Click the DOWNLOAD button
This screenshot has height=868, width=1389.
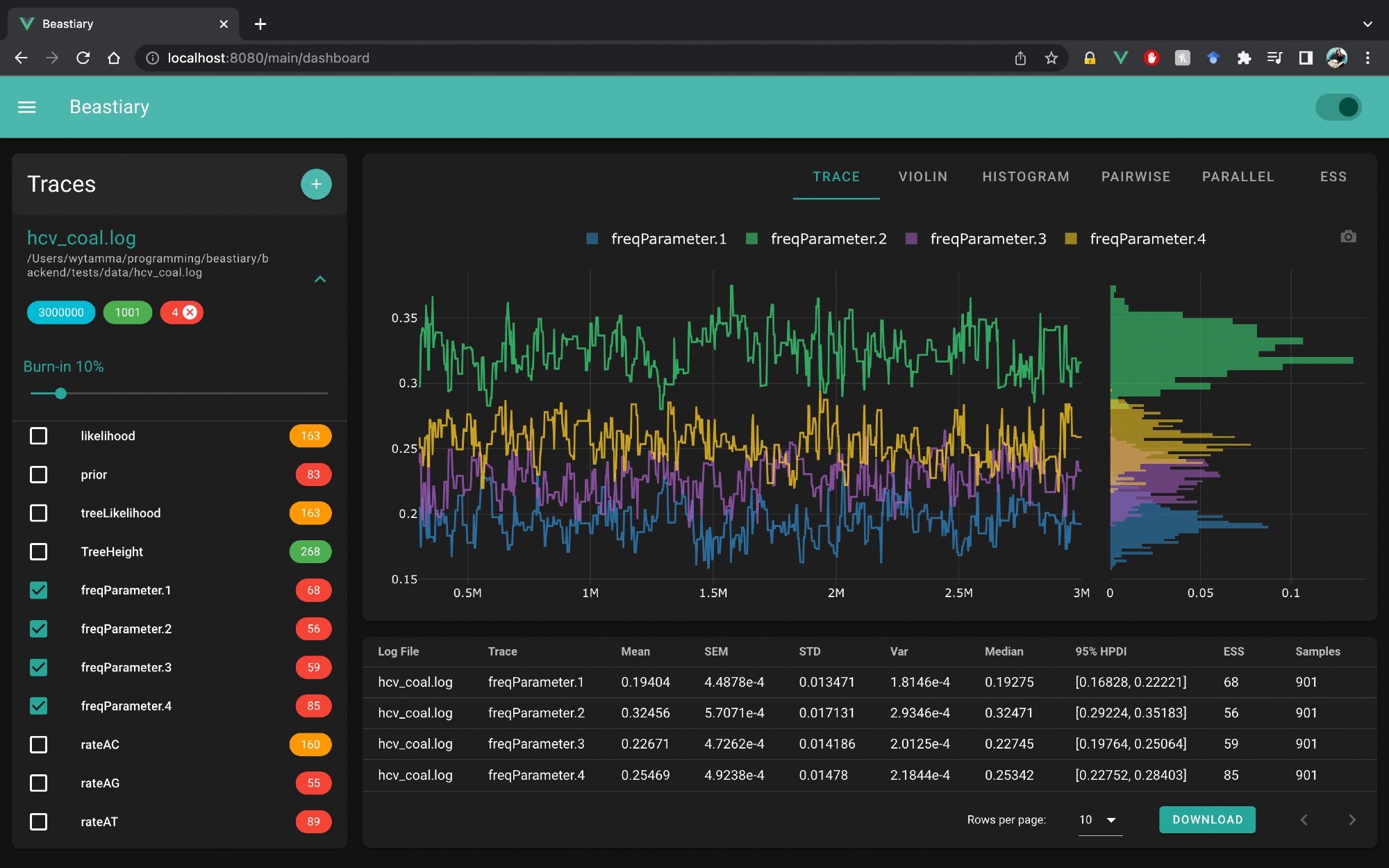click(1207, 819)
